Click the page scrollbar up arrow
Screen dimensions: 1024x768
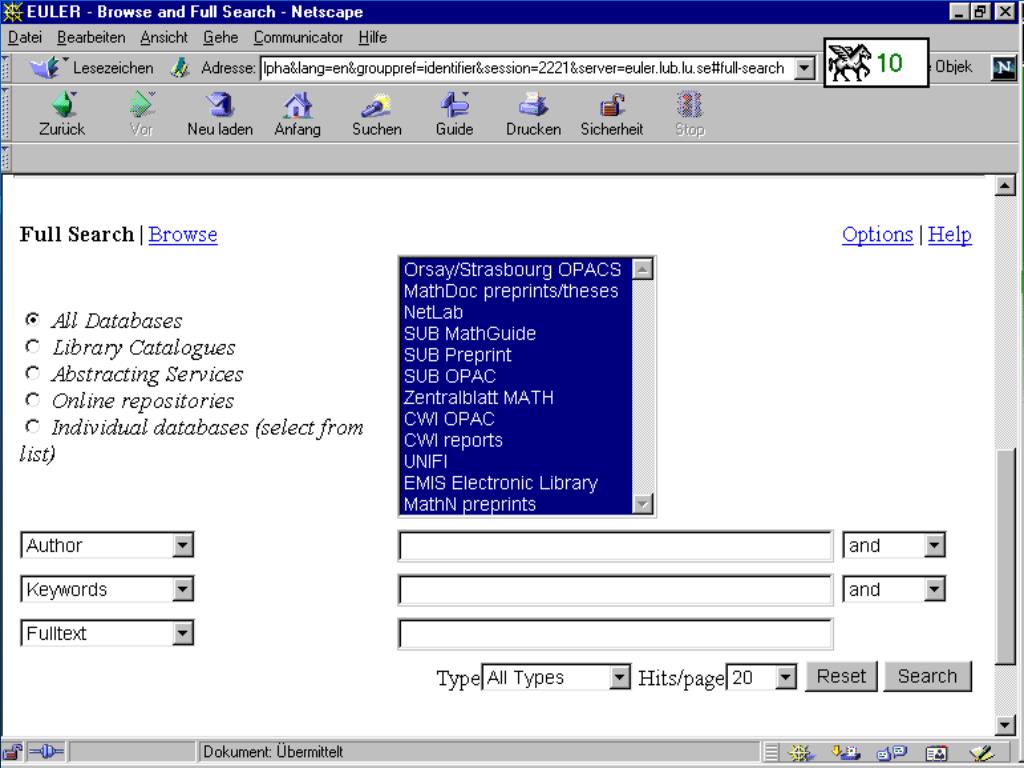1006,186
